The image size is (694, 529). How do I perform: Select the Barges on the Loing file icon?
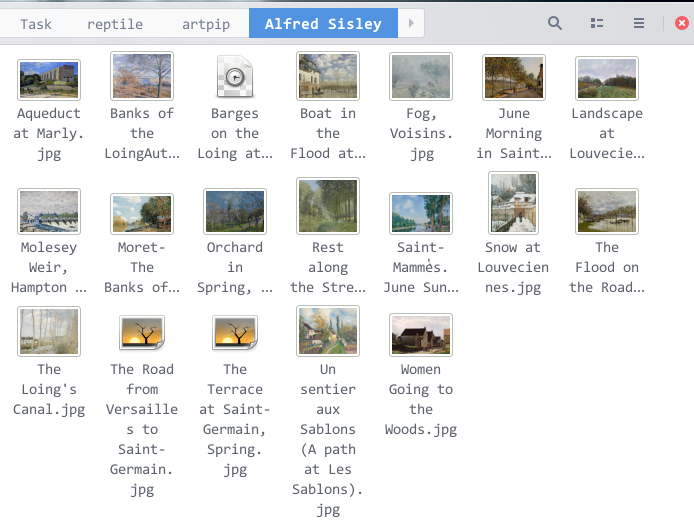(235, 78)
